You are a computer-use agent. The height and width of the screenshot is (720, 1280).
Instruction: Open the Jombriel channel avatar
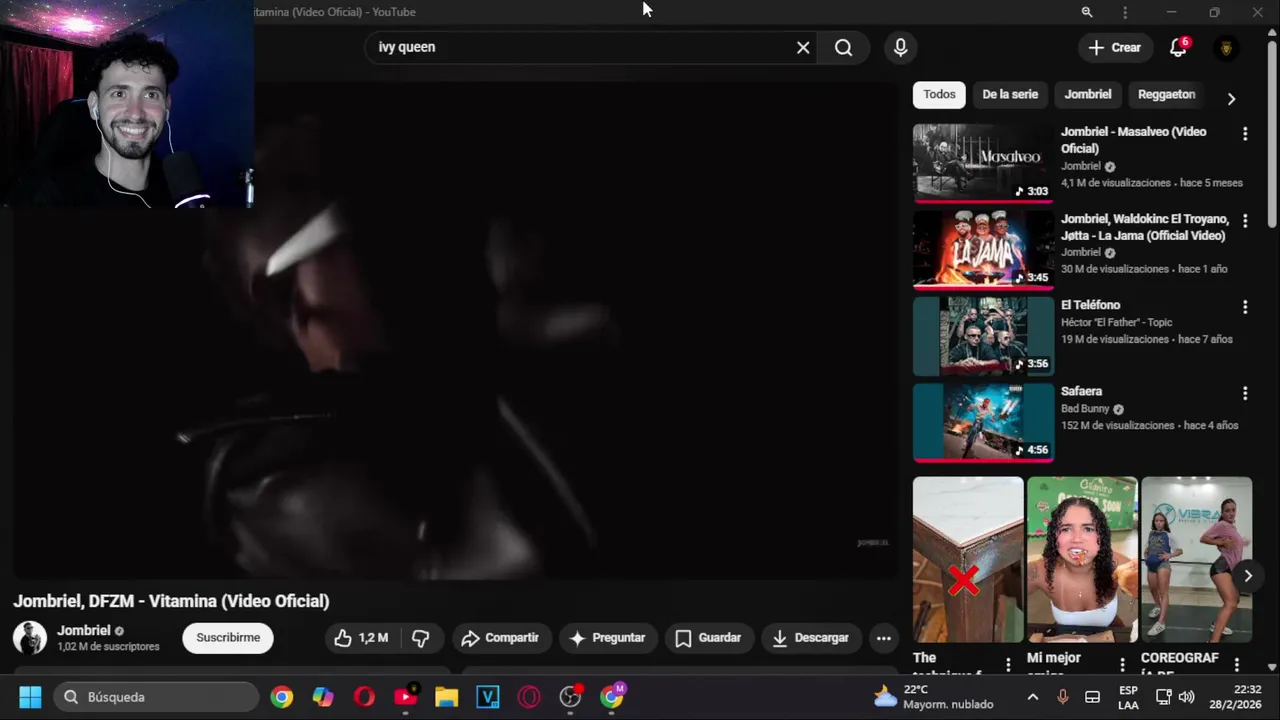pyautogui.click(x=30, y=638)
